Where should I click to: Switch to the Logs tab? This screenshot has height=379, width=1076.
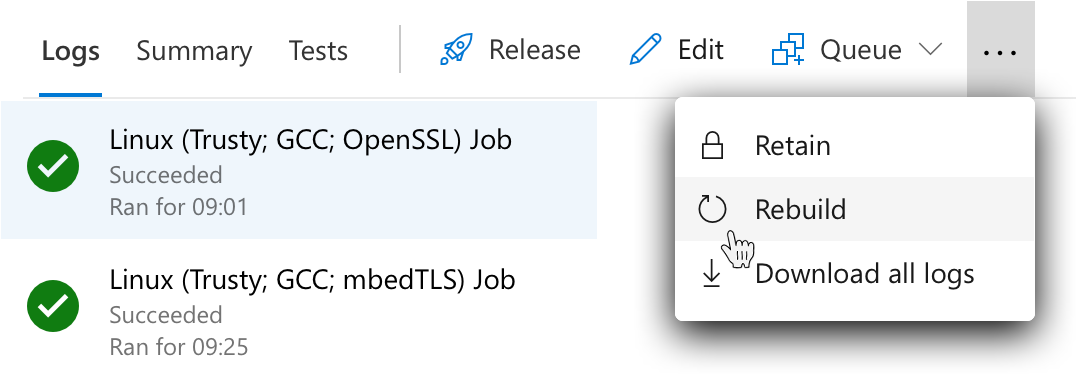[71, 51]
